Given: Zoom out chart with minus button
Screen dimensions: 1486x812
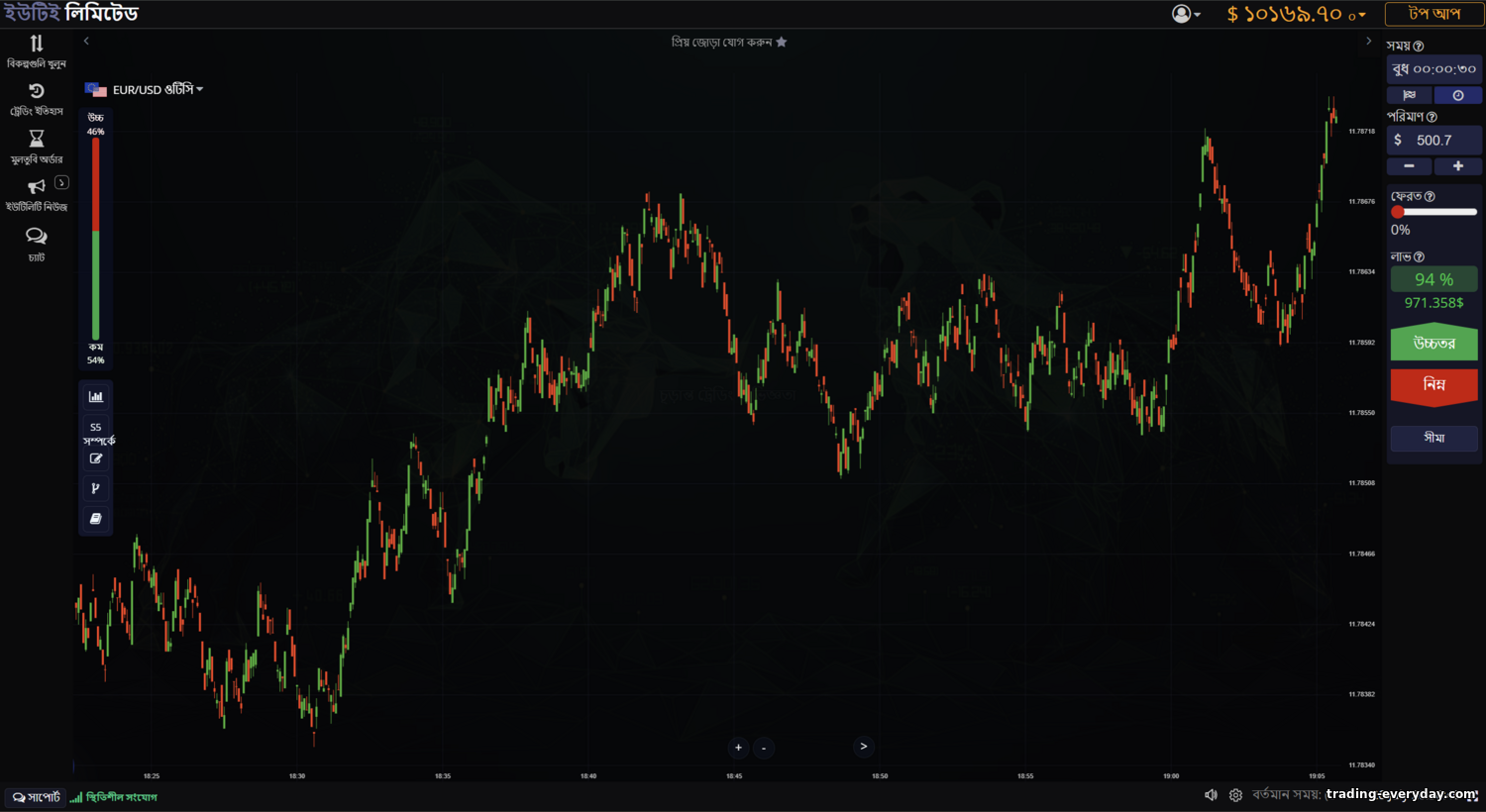Looking at the screenshot, I should (x=764, y=748).
